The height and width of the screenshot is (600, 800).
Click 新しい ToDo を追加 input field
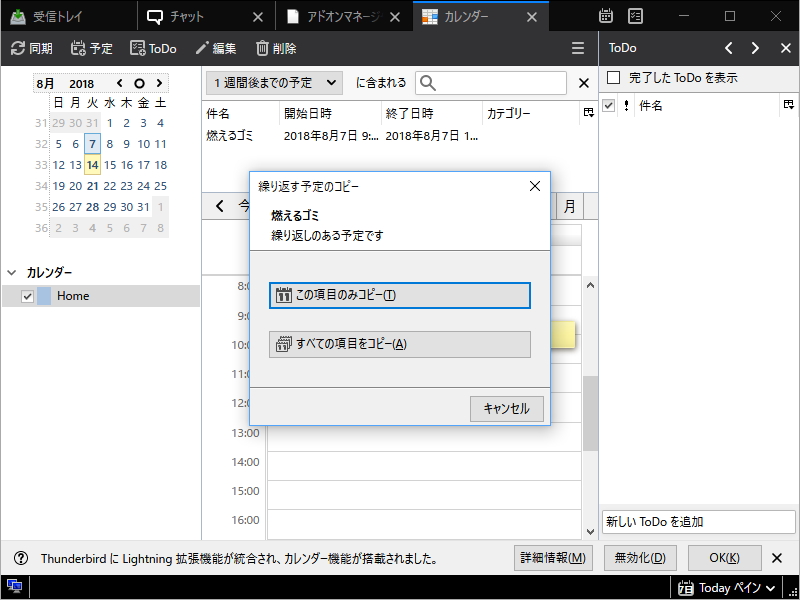(x=698, y=522)
